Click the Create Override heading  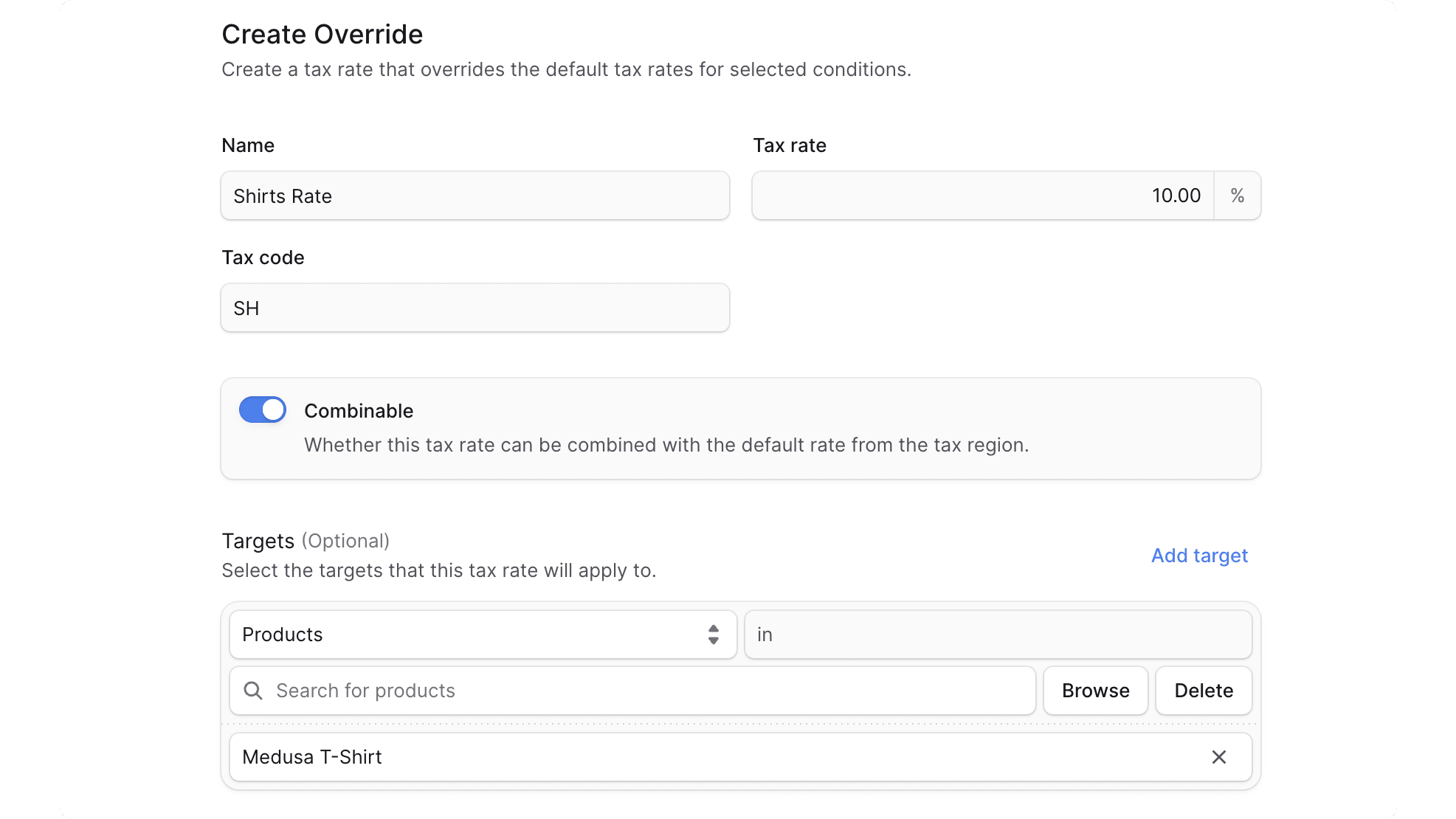click(x=322, y=33)
